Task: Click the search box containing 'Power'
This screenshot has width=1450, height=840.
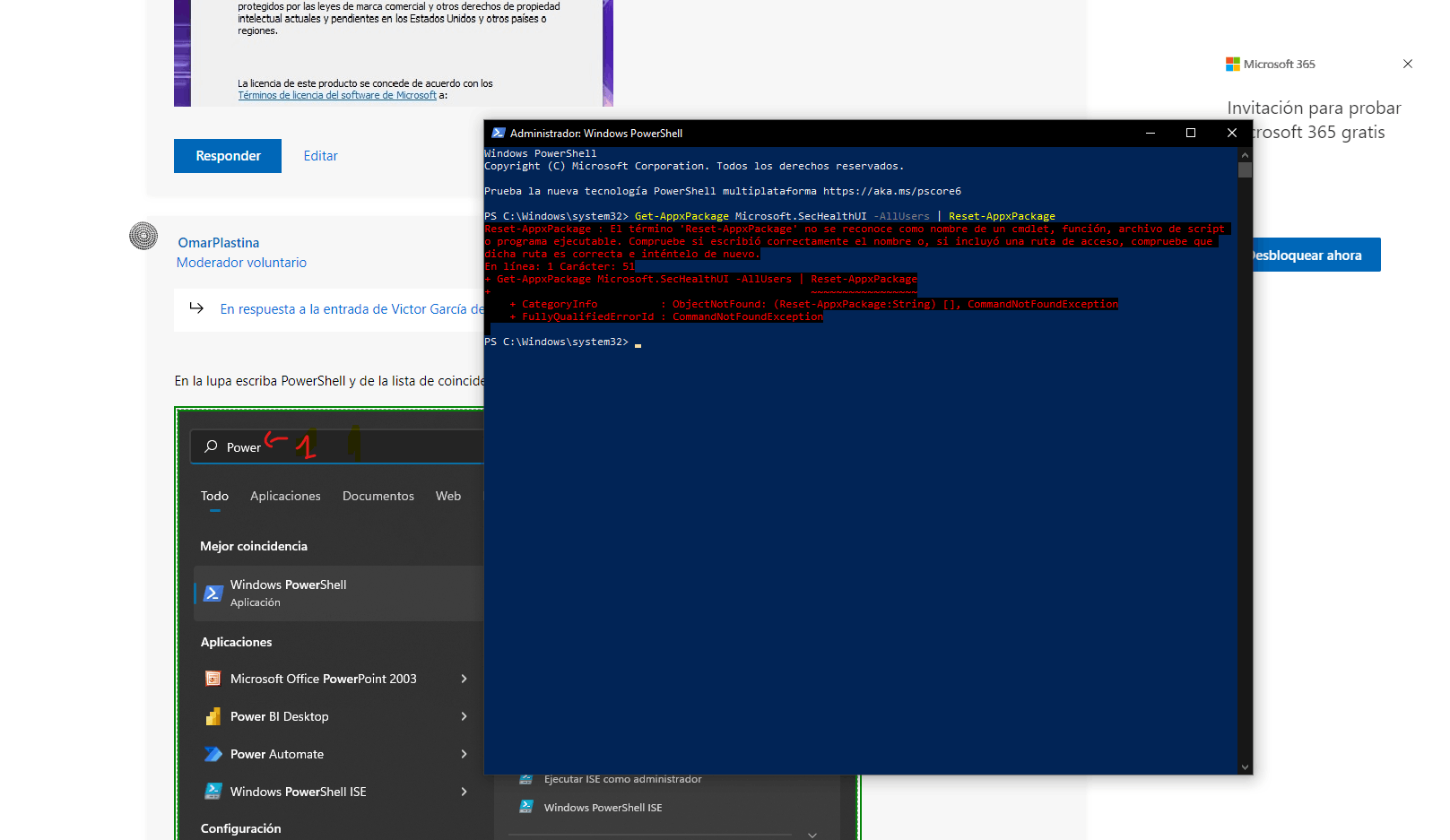Action: [337, 446]
